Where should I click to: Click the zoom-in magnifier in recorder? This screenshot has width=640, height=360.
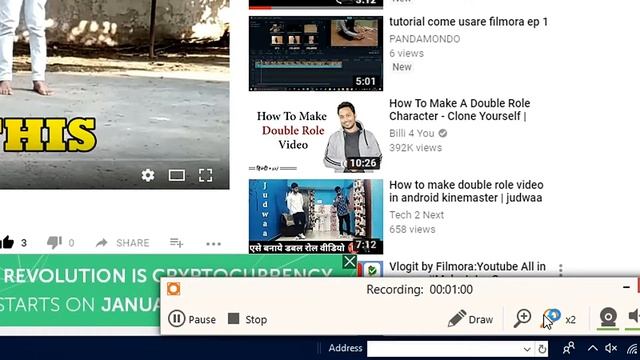(x=522, y=318)
